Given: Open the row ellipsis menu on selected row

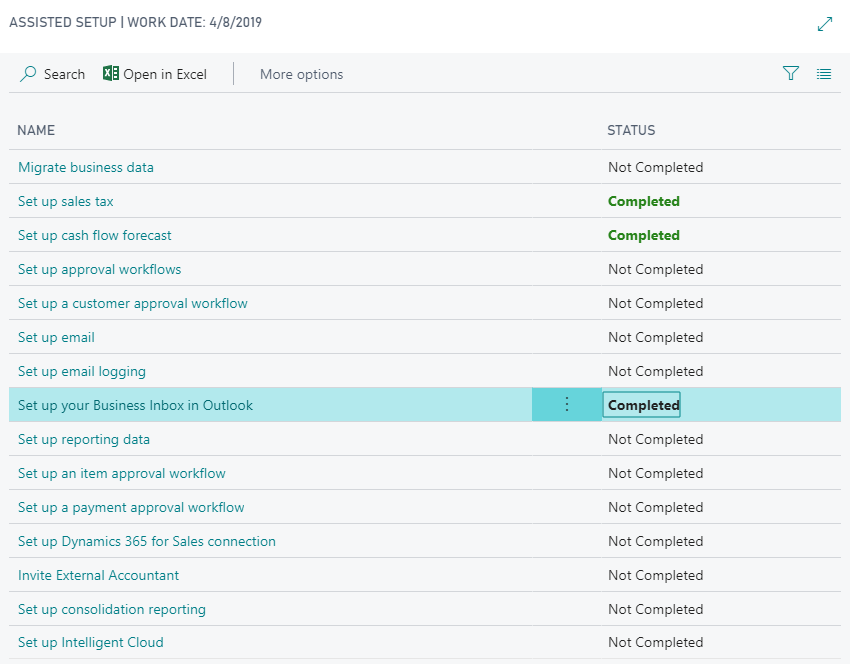Looking at the screenshot, I should pyautogui.click(x=566, y=404).
